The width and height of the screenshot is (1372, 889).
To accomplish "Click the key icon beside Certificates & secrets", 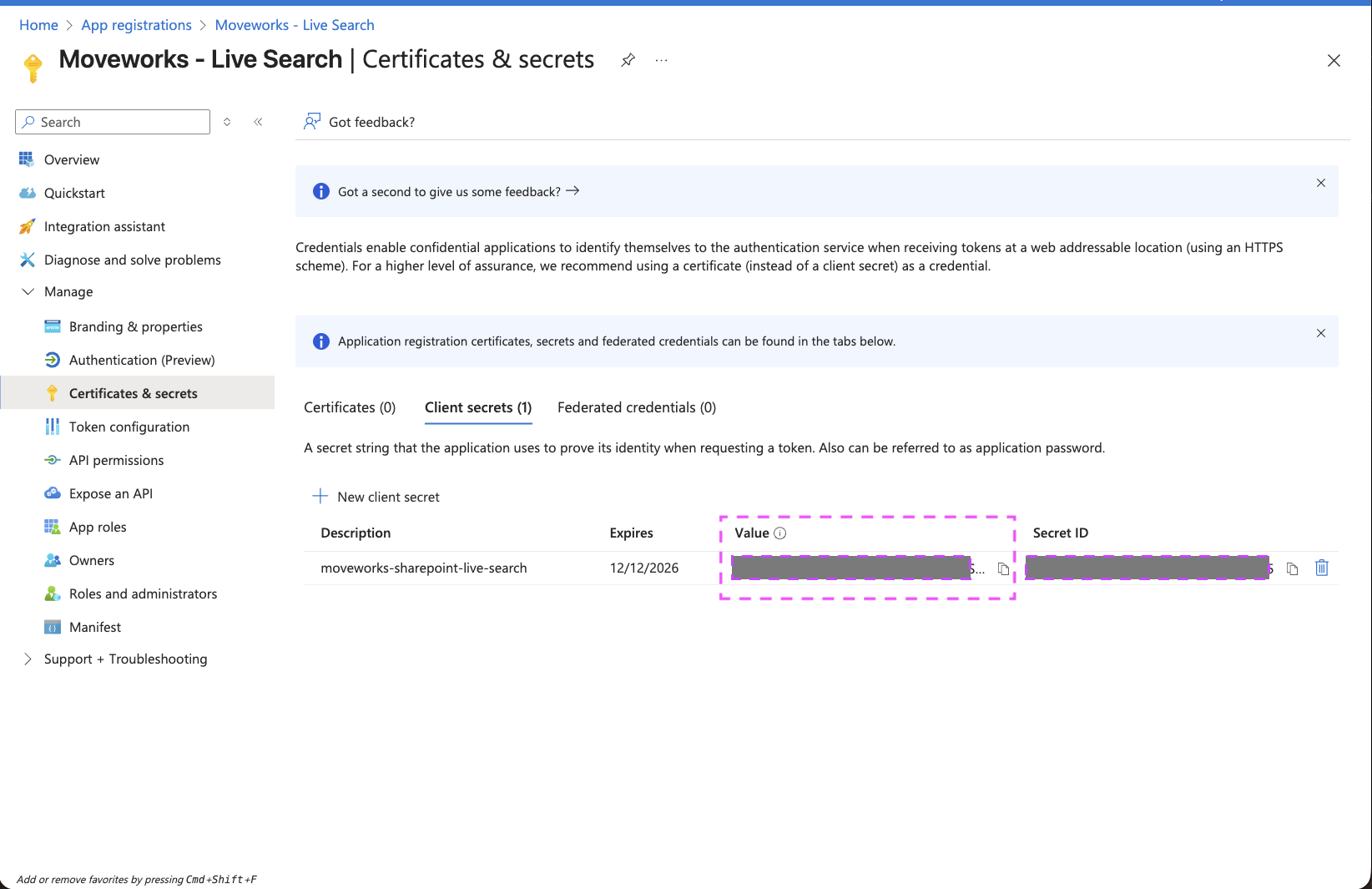I will point(53,393).
